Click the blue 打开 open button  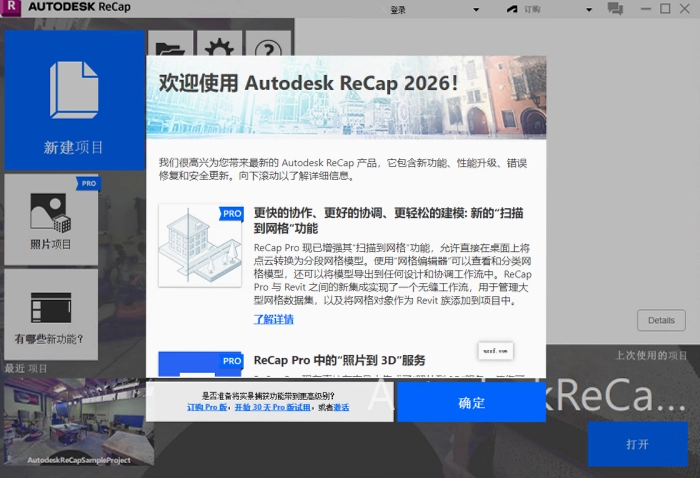pos(638,444)
